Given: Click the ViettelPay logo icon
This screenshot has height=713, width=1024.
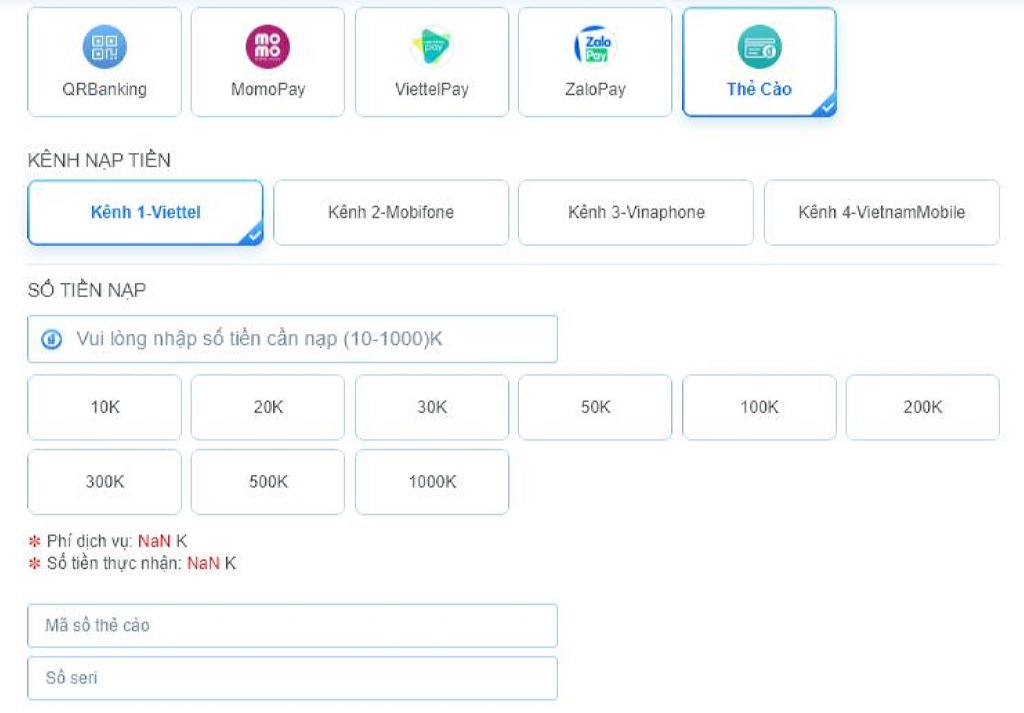Looking at the screenshot, I should point(432,47).
